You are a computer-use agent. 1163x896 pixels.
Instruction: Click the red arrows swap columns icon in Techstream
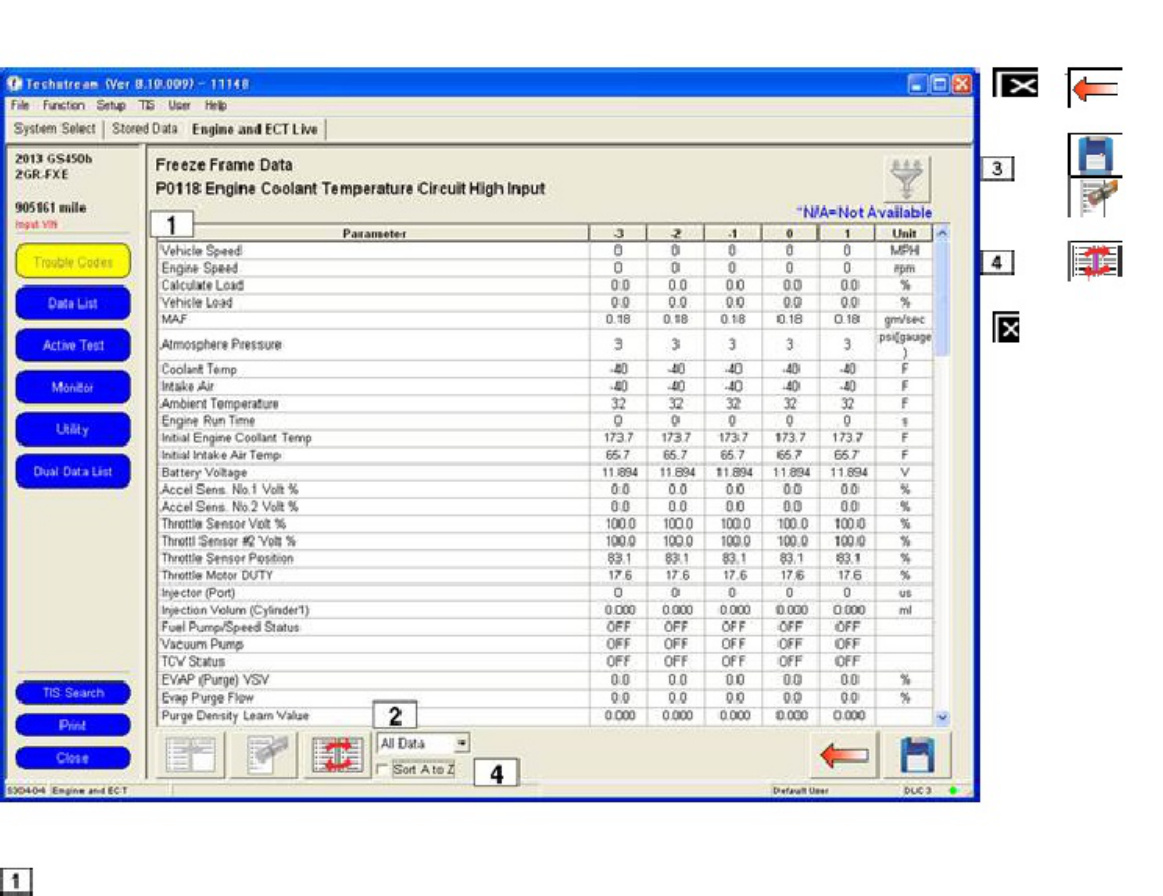point(337,755)
